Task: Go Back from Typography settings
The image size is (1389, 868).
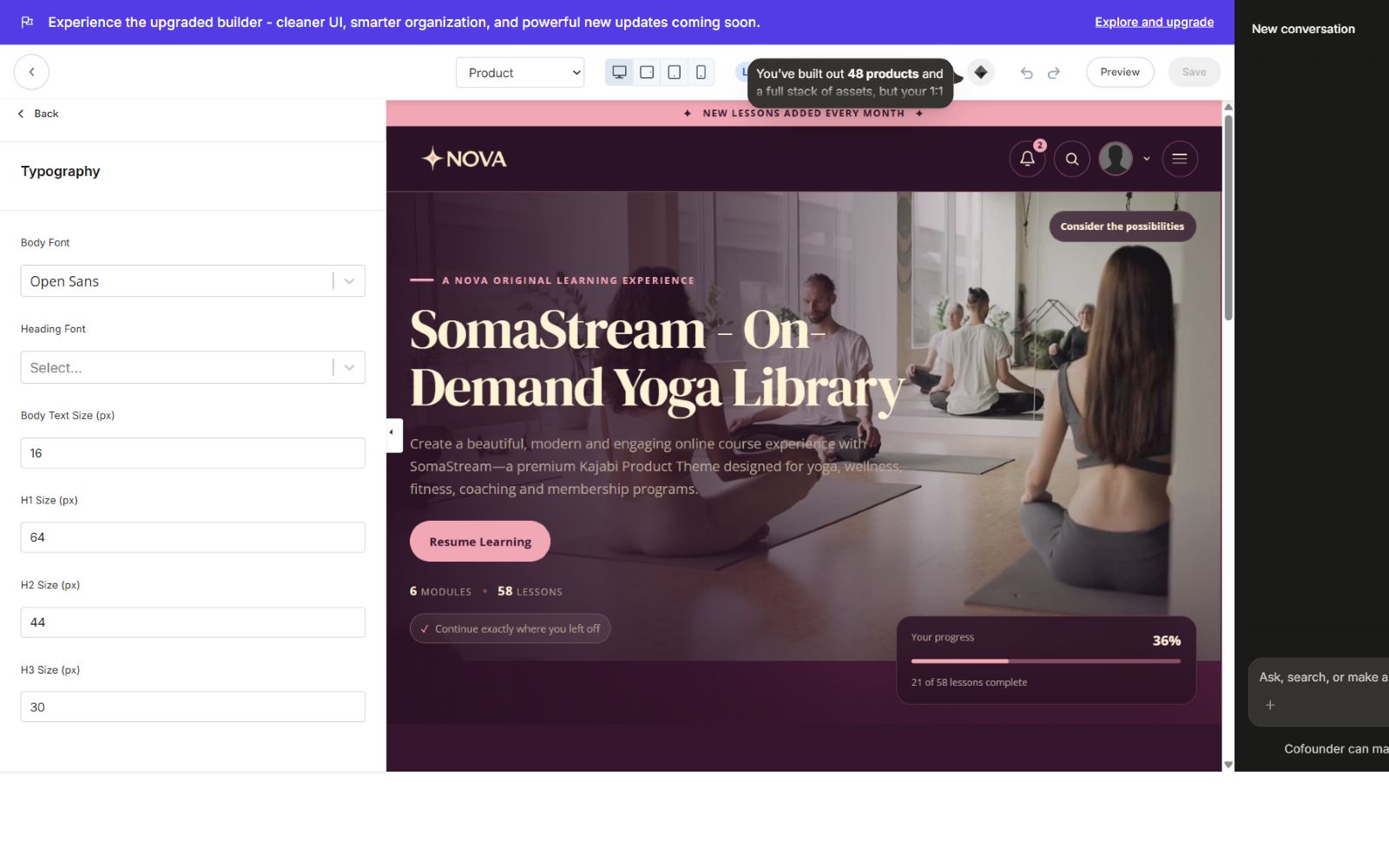Action: pyautogui.click(x=38, y=114)
